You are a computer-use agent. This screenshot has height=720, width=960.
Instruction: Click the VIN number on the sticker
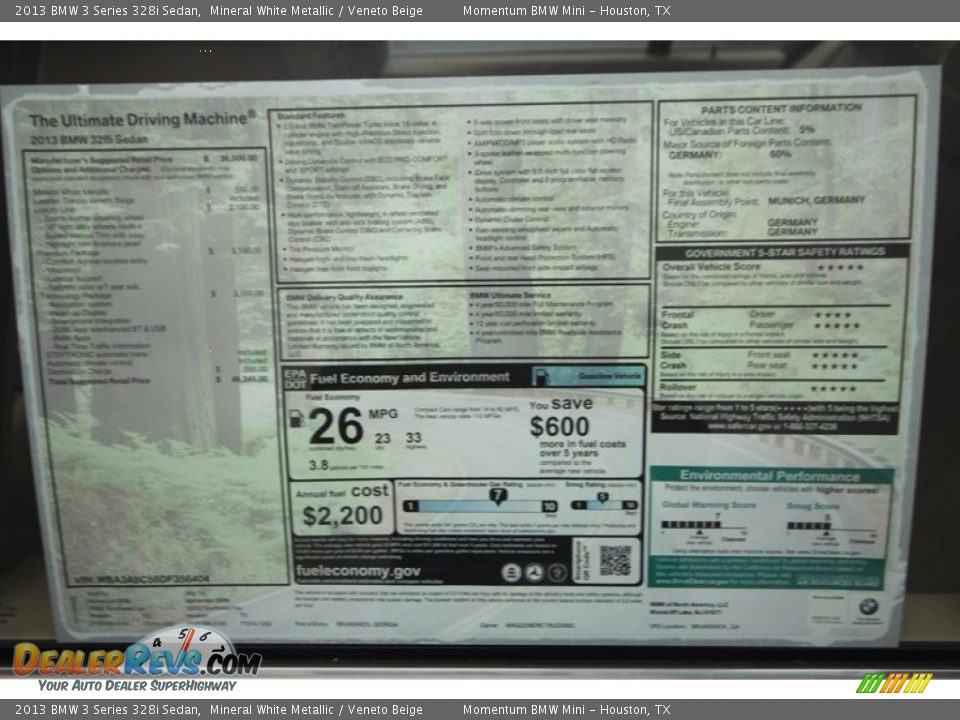[x=142, y=579]
